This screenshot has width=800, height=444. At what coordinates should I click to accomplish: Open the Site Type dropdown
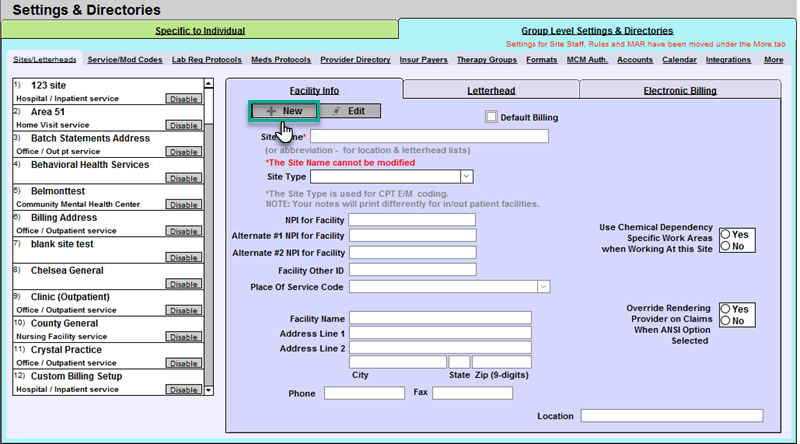coord(466,177)
